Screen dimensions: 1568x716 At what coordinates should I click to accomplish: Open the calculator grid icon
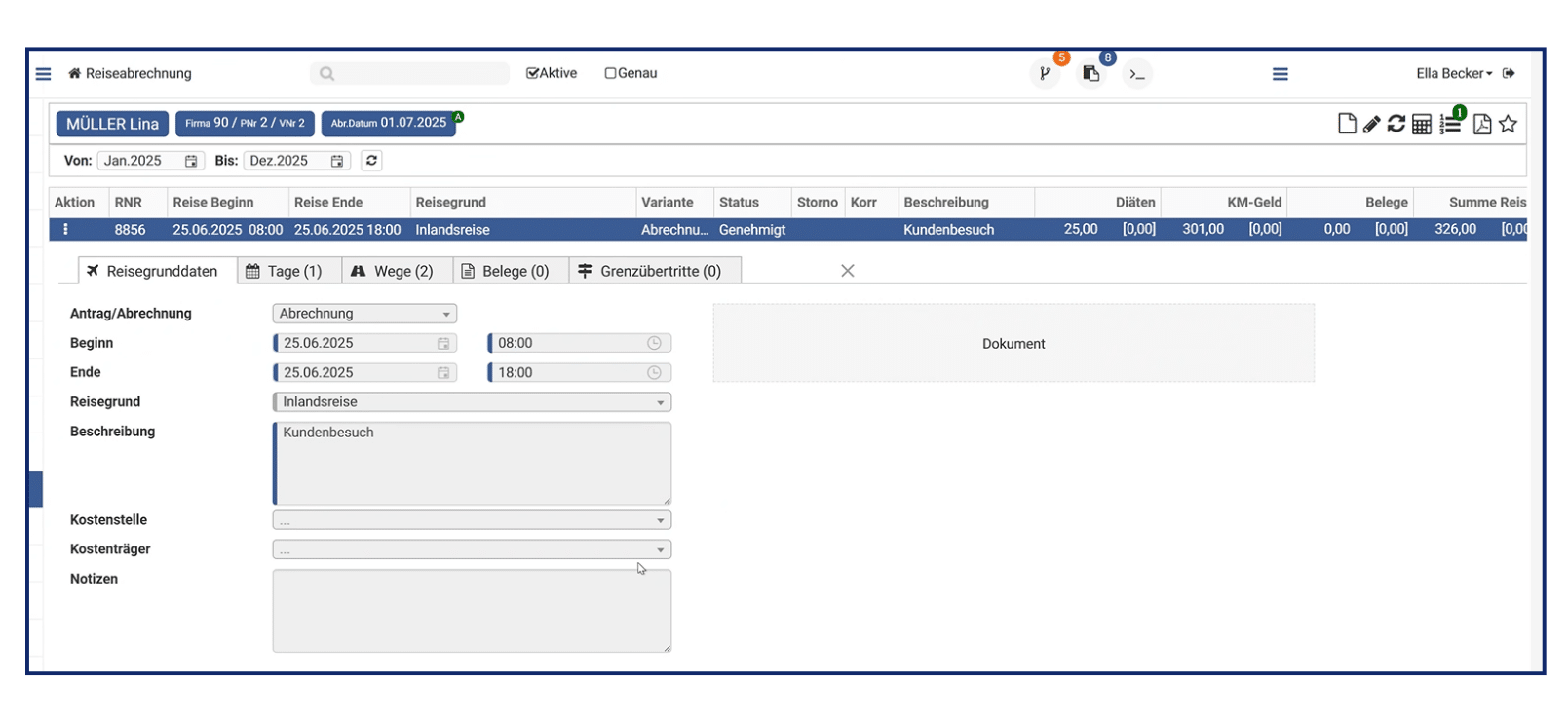[x=1422, y=125]
